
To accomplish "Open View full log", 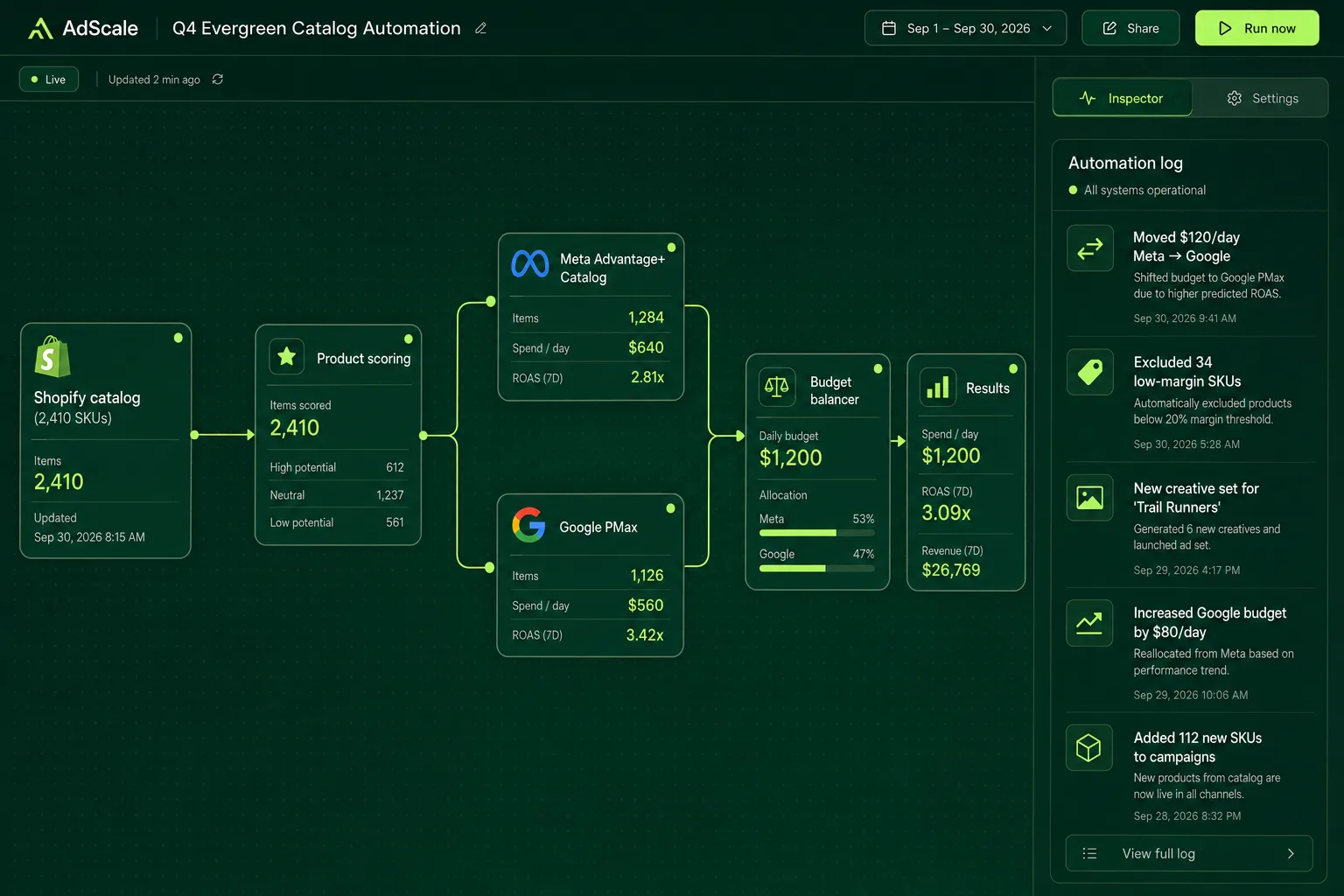I will coord(1189,853).
